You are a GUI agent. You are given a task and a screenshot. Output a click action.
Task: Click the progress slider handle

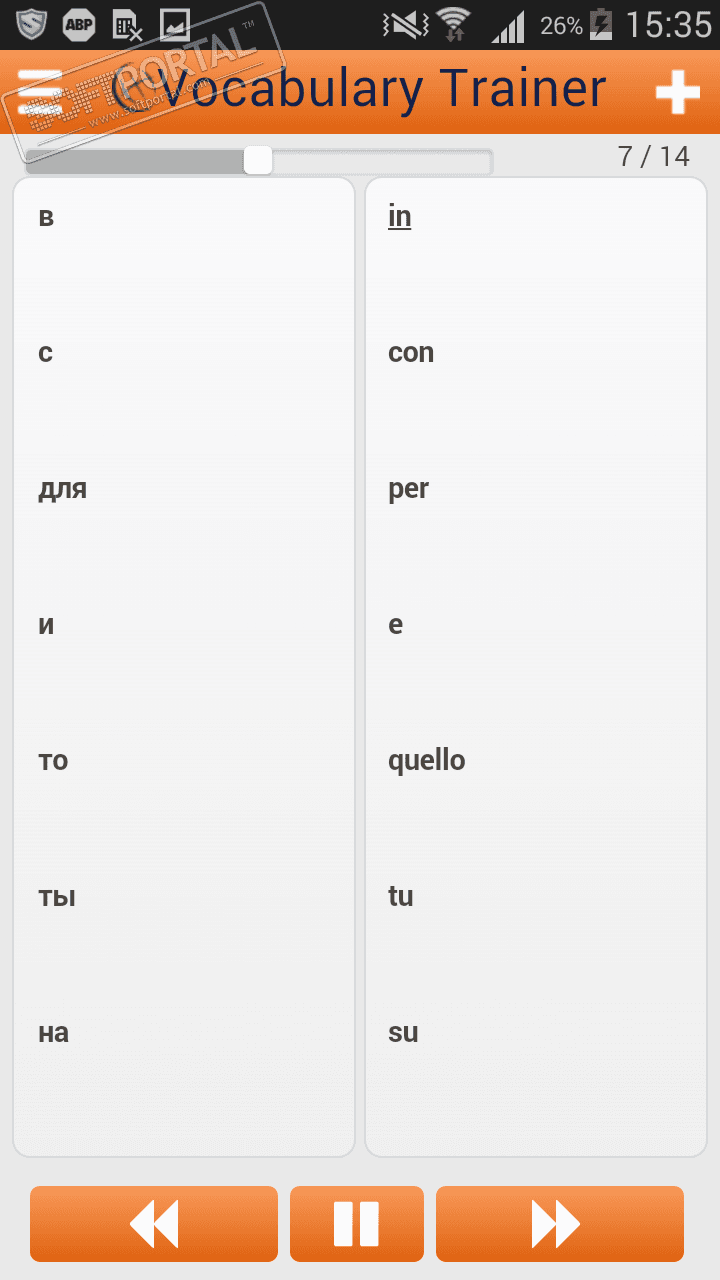(x=258, y=160)
